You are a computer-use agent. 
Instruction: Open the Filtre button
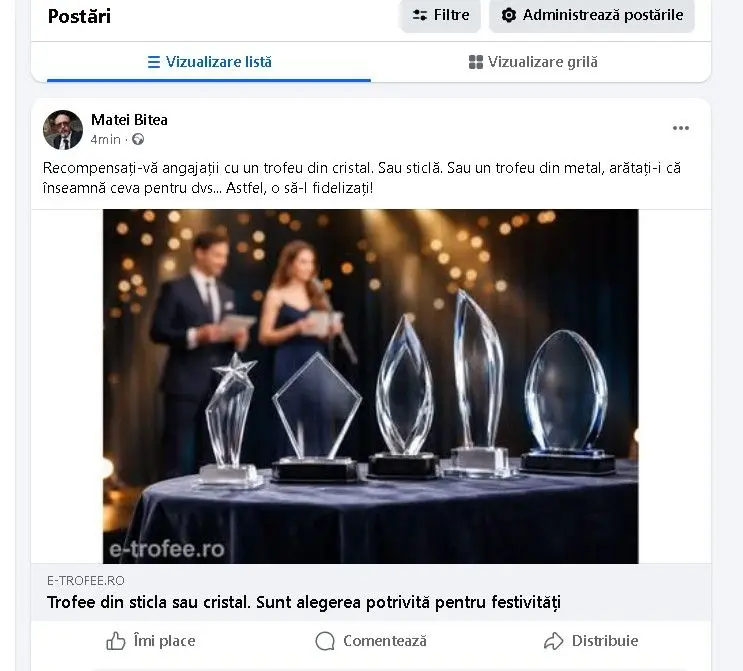441,15
